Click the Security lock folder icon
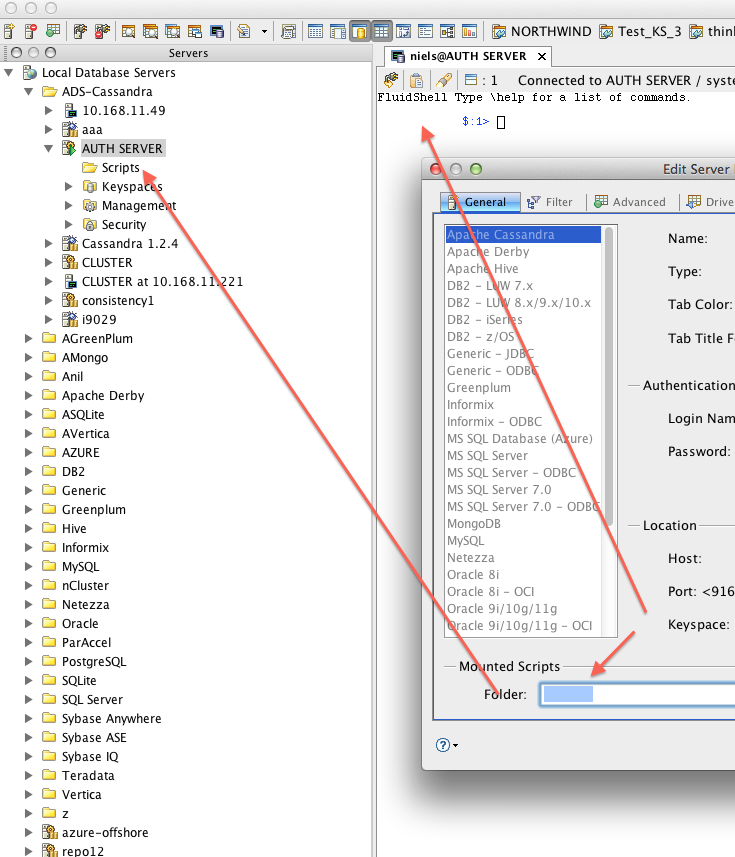 coord(90,225)
